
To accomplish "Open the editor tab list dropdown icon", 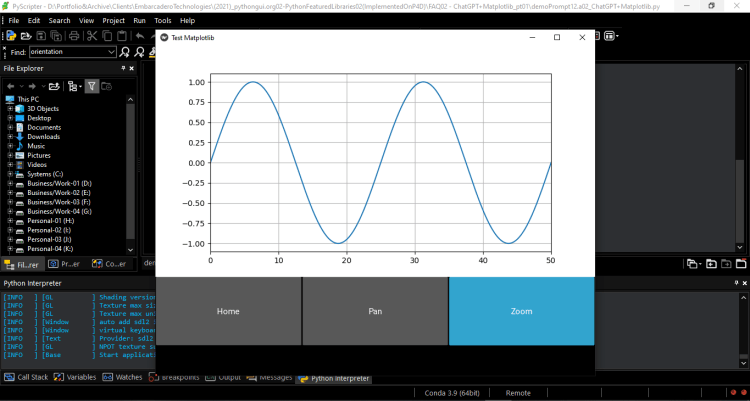I will (x=692, y=264).
